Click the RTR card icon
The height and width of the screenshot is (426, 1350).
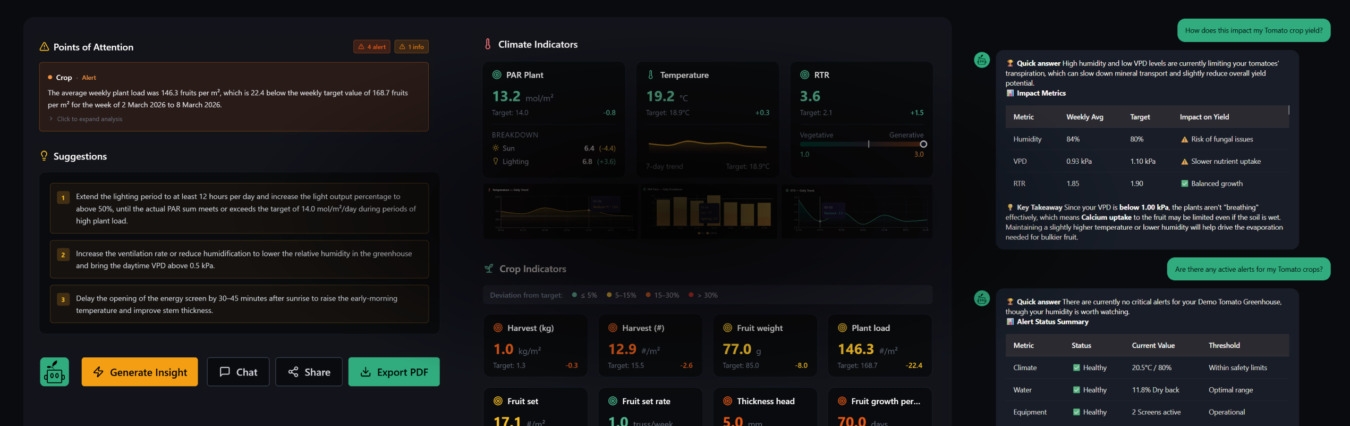[x=805, y=75]
